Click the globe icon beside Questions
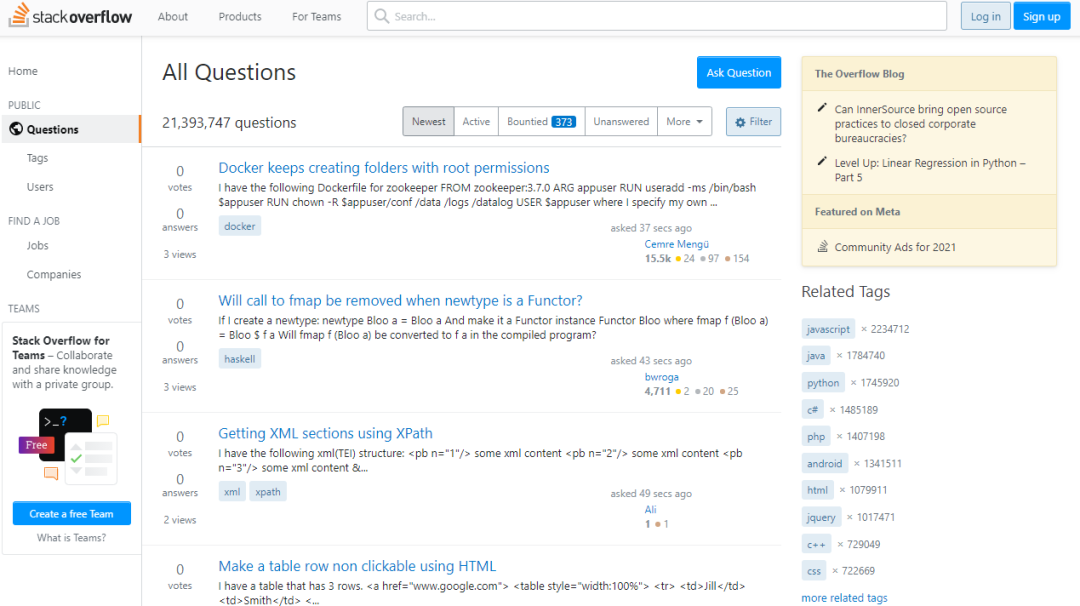This screenshot has width=1080, height=606. point(16,129)
